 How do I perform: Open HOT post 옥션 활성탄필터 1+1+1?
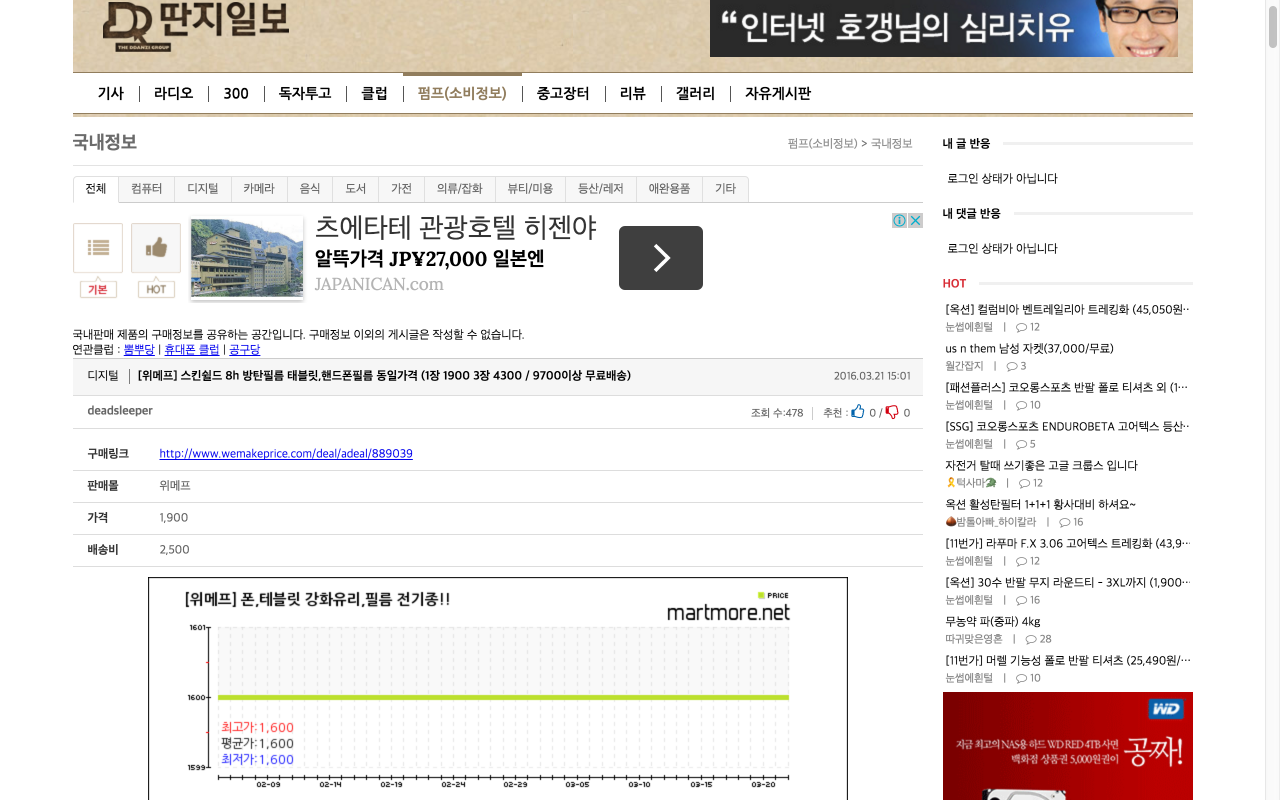pyautogui.click(x=1040, y=504)
